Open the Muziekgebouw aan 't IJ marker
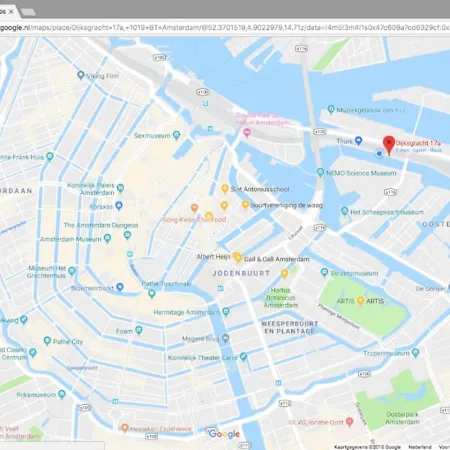This screenshot has height=450, width=450. tap(331, 109)
